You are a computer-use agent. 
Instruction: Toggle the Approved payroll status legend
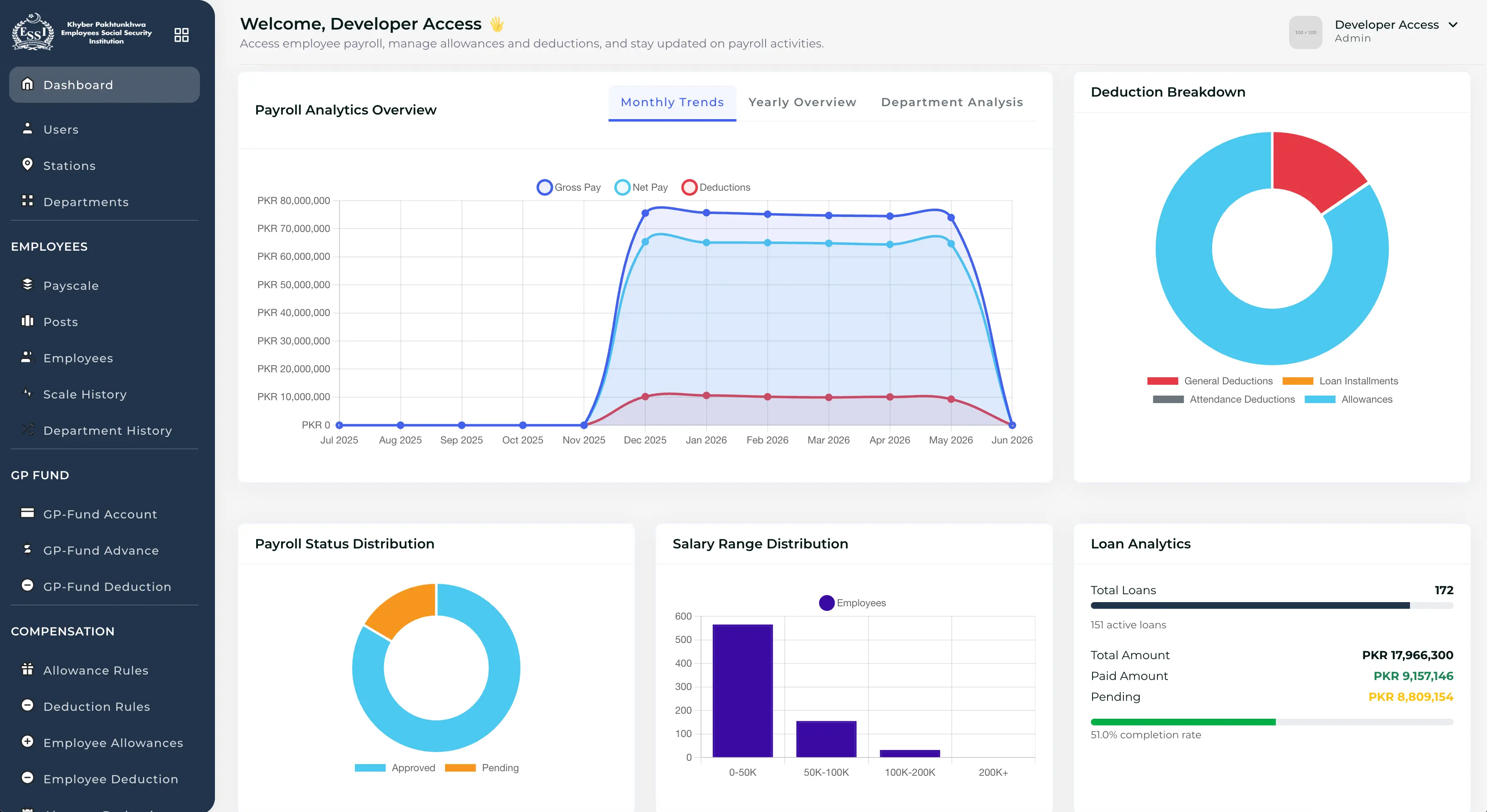(395, 767)
